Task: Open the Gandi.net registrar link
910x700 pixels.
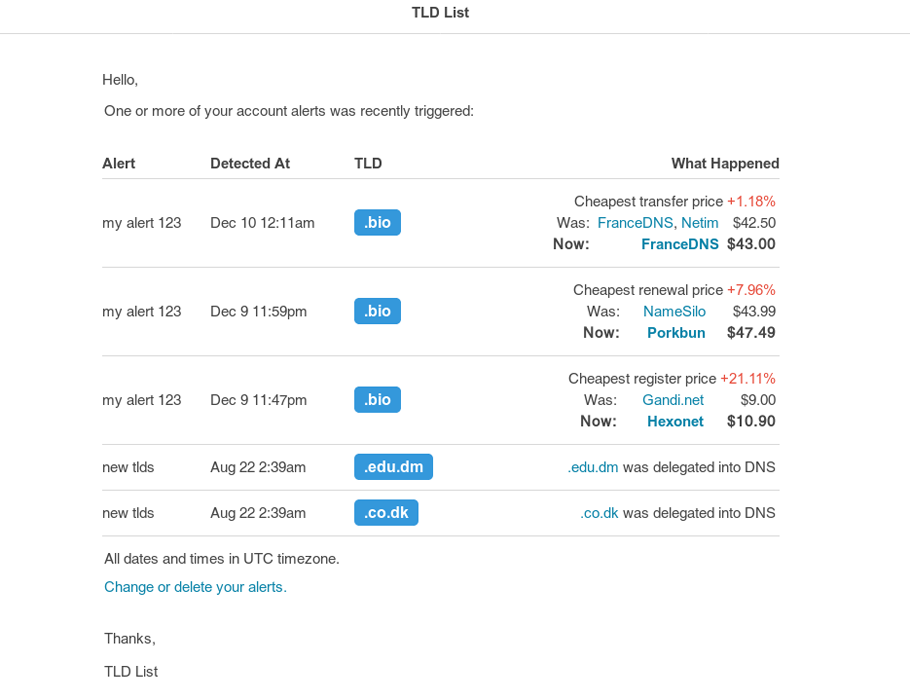Action: (x=673, y=400)
